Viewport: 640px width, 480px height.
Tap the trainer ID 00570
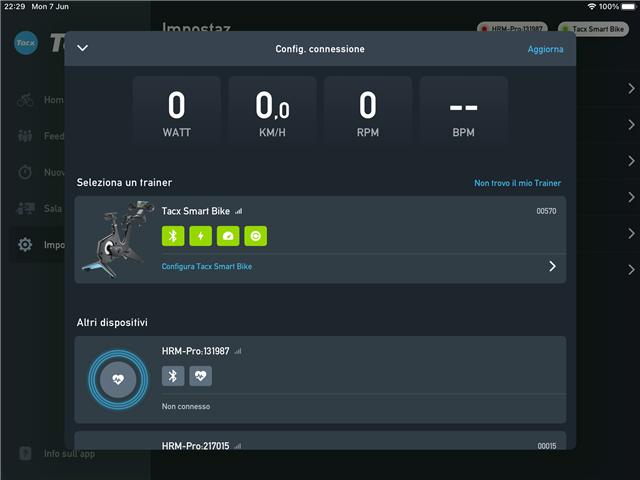point(546,211)
